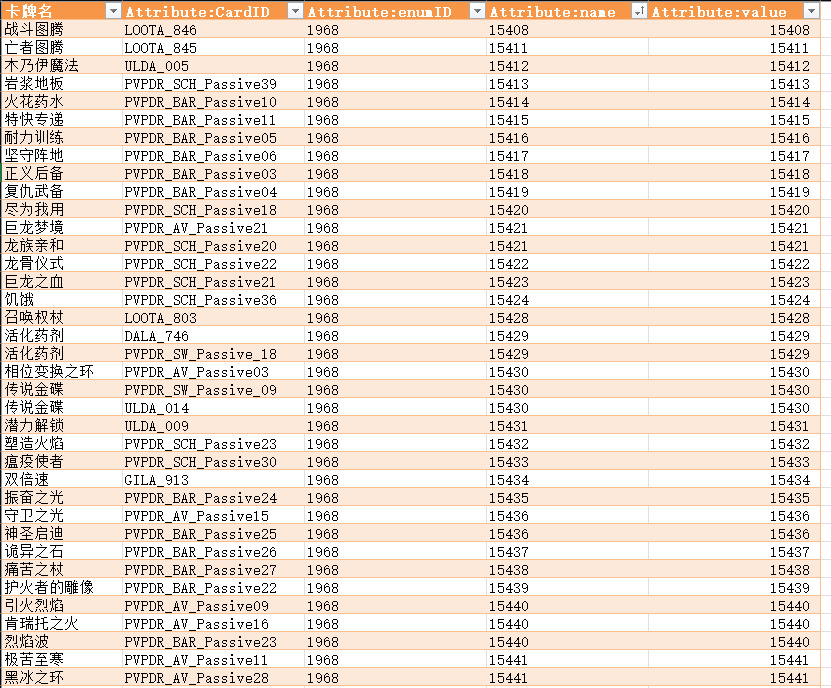Screen dimensions: 831x688
Task: Select the 战斗图腾 card name cell
Action: 61,30
